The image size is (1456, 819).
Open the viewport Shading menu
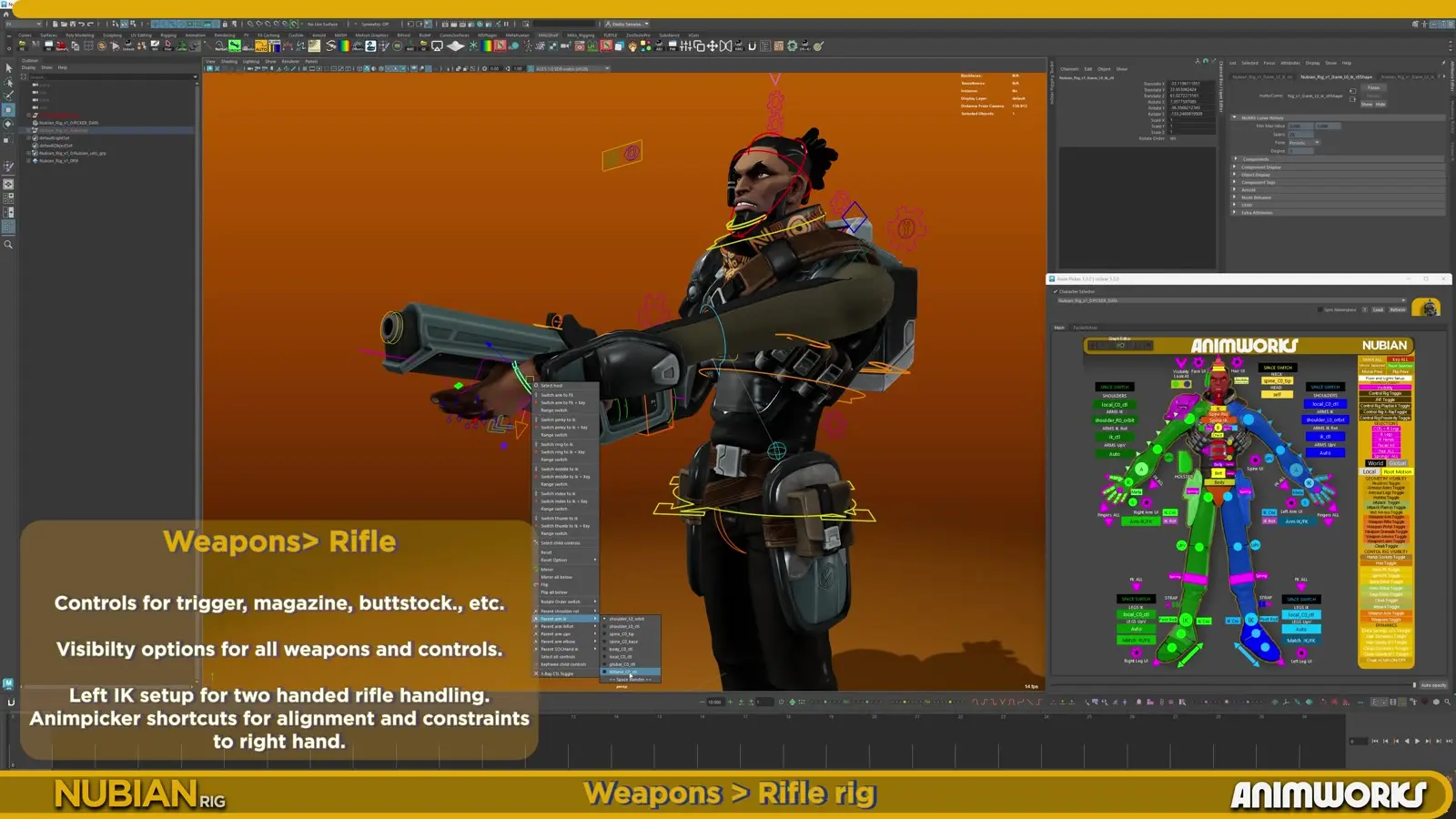coord(228,62)
